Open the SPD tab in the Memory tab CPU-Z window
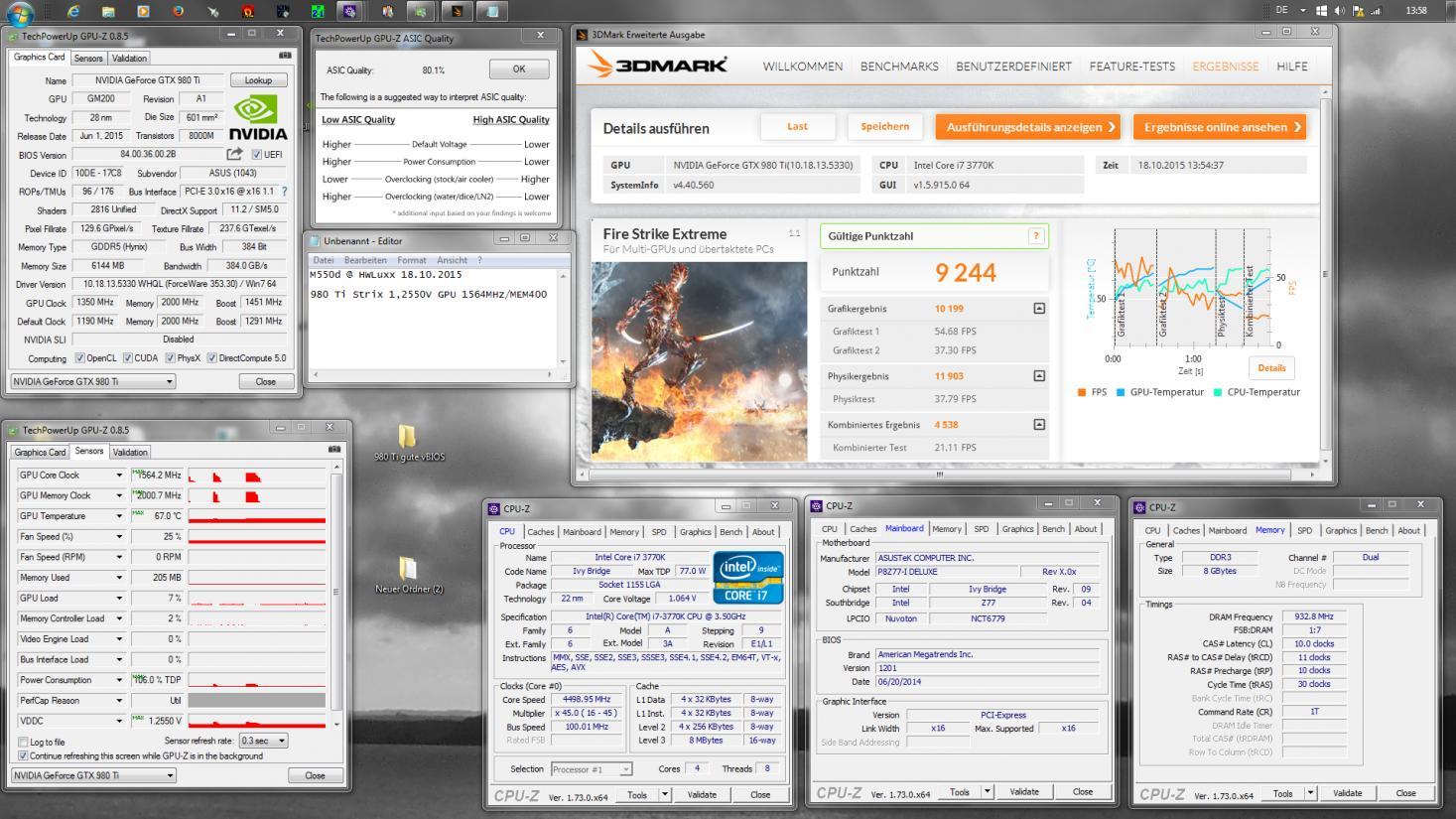The image size is (1456, 819). [x=1304, y=530]
